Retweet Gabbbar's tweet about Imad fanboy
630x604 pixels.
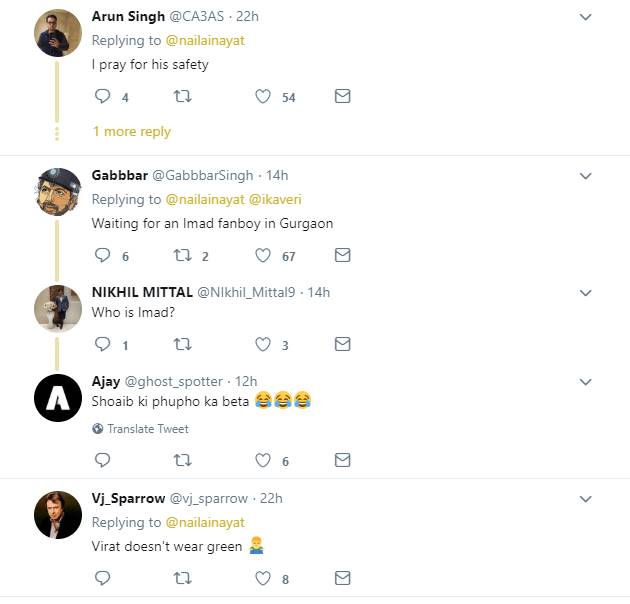pos(183,256)
